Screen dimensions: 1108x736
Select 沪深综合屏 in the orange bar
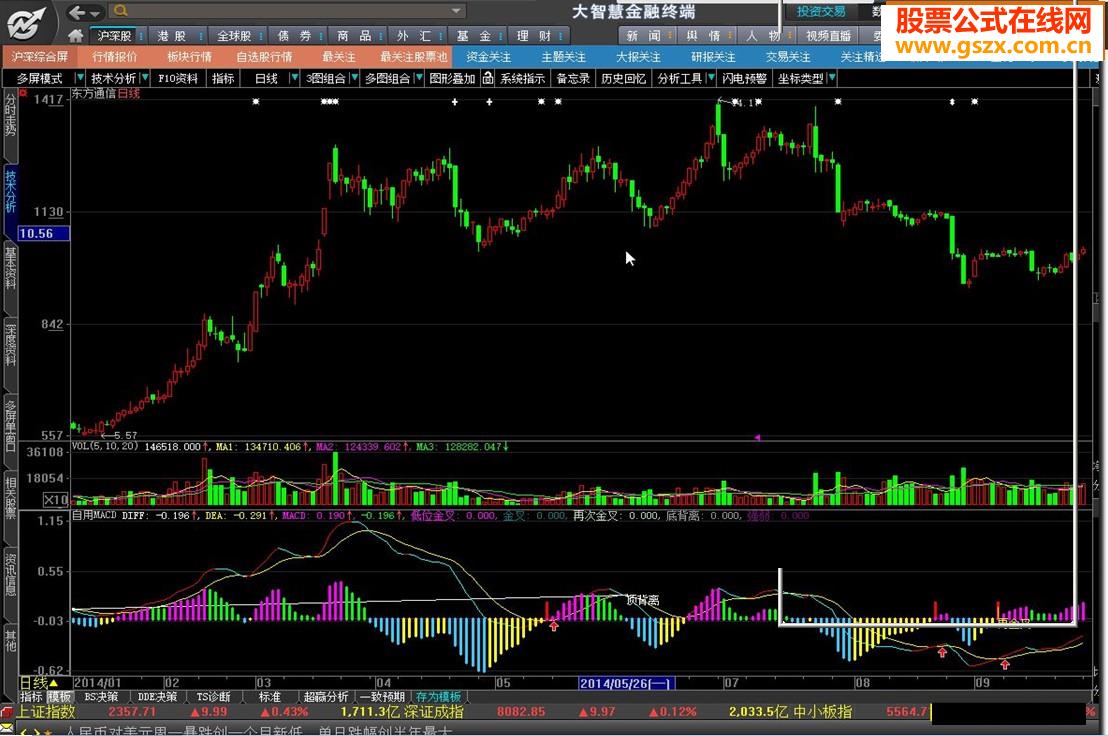(40, 57)
